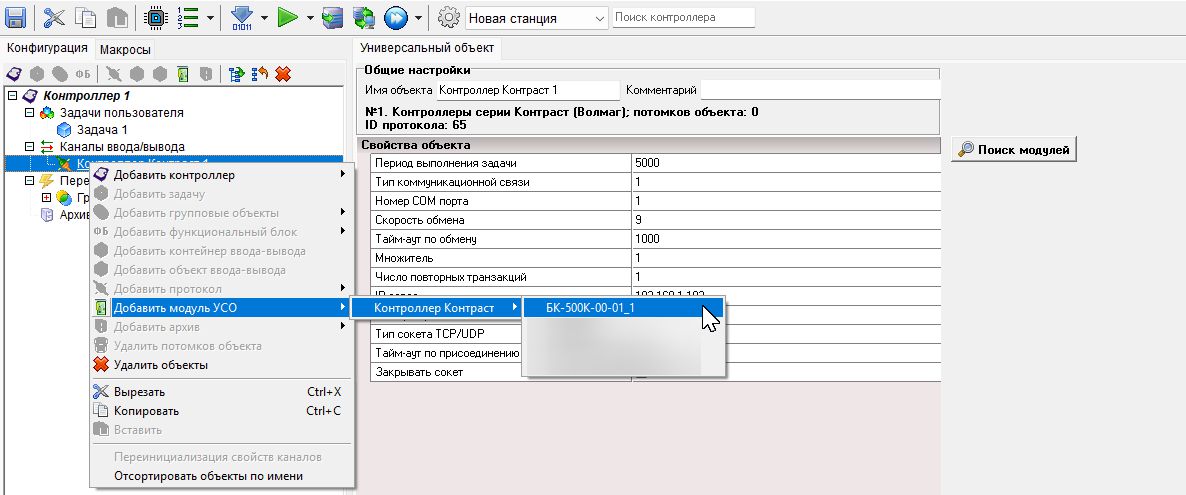The image size is (1186, 495).
Task: Click the Save floppy disk icon
Action: (x=16, y=18)
